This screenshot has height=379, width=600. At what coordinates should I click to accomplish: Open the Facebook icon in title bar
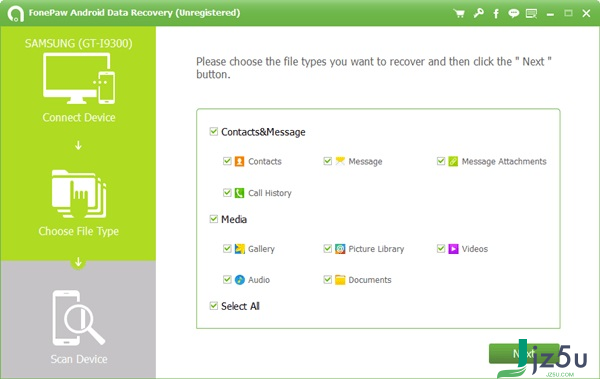(496, 14)
